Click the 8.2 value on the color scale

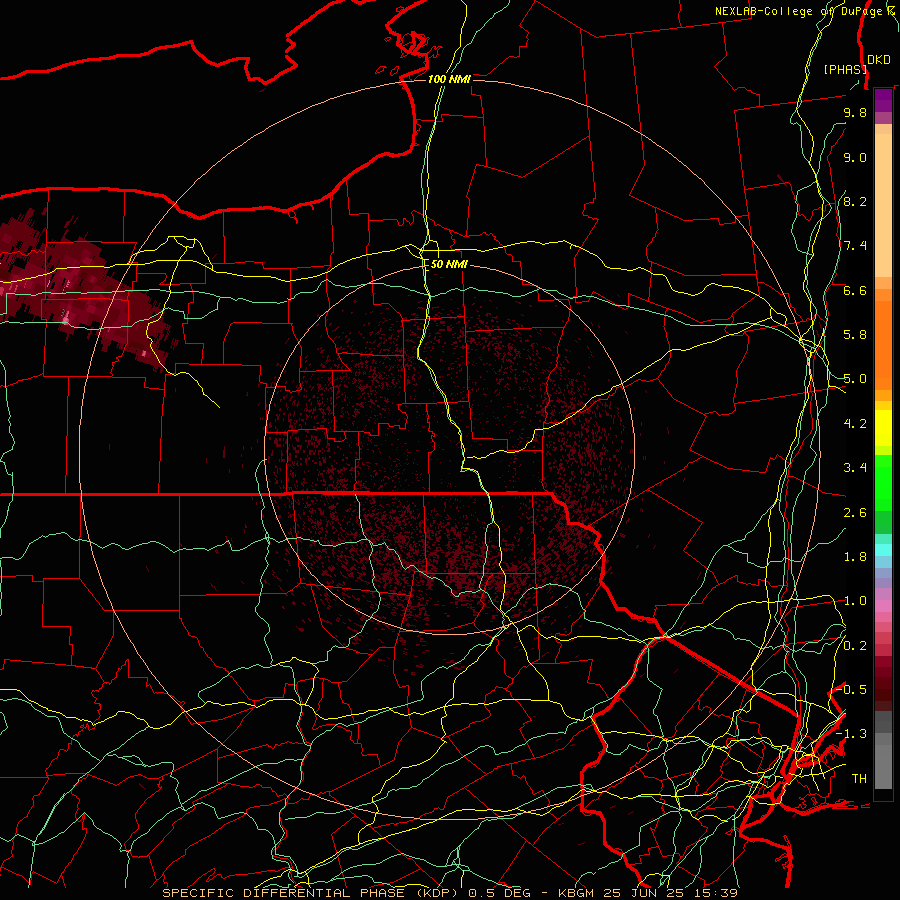855,201
